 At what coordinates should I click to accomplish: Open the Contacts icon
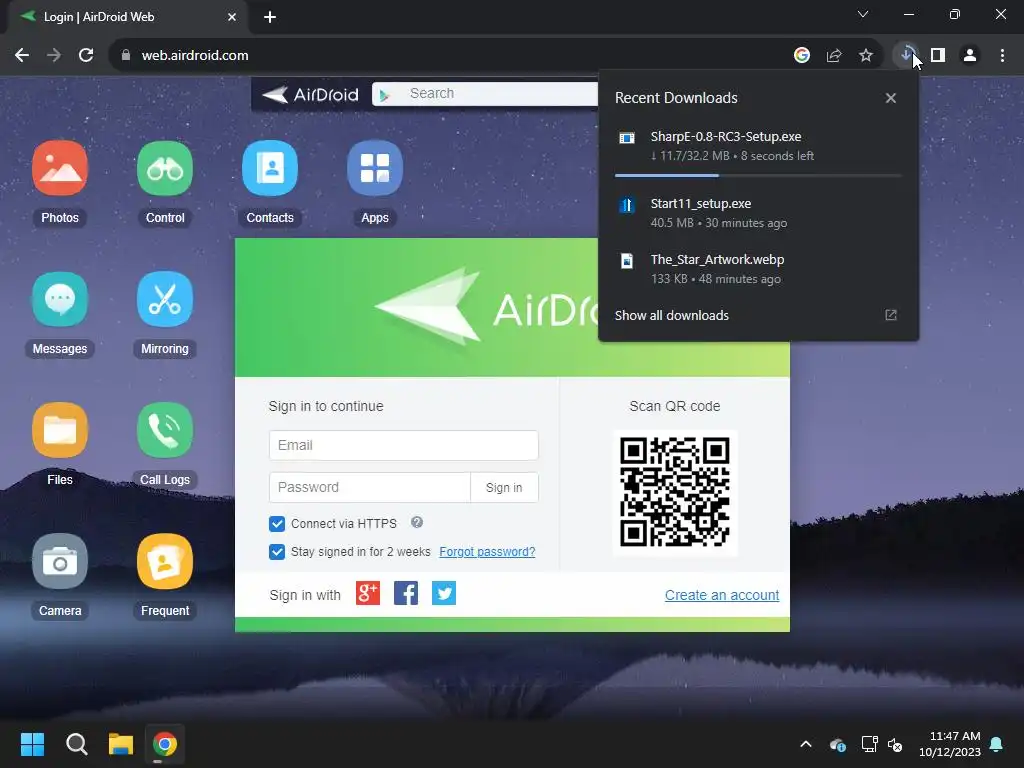point(270,168)
